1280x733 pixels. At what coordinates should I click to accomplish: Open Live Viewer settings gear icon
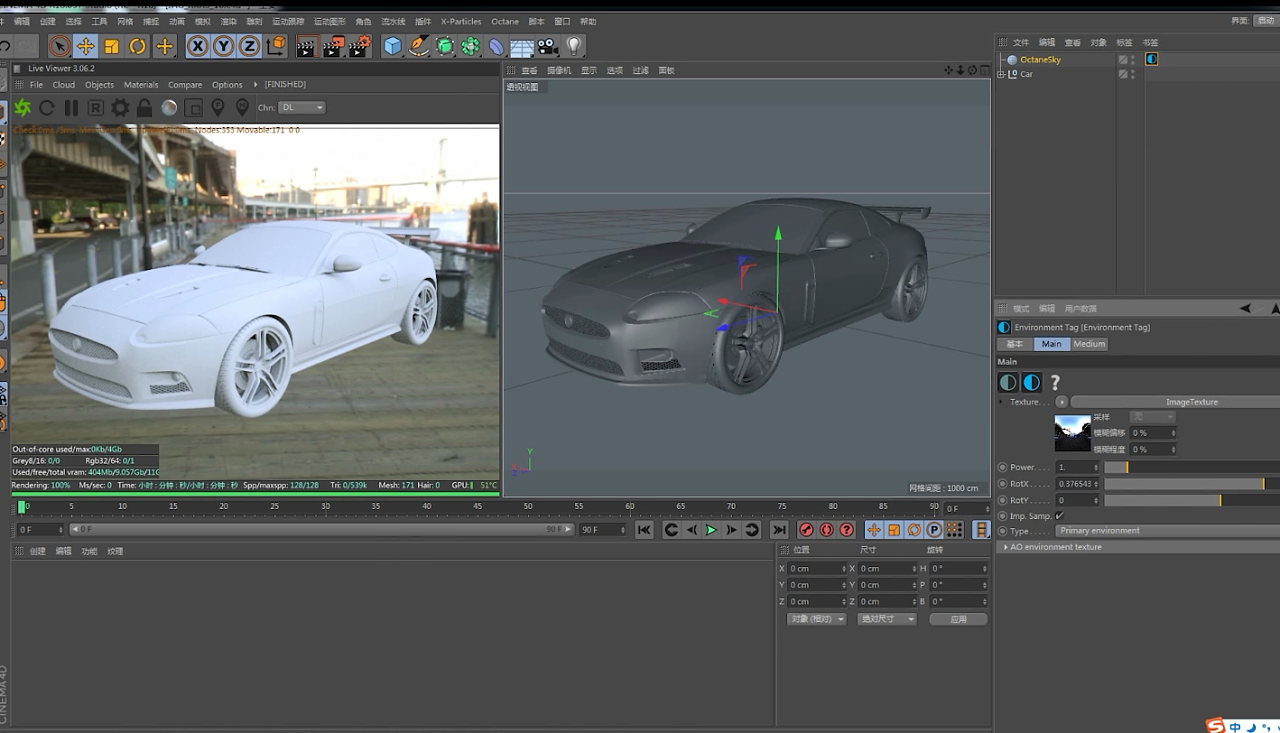click(120, 108)
